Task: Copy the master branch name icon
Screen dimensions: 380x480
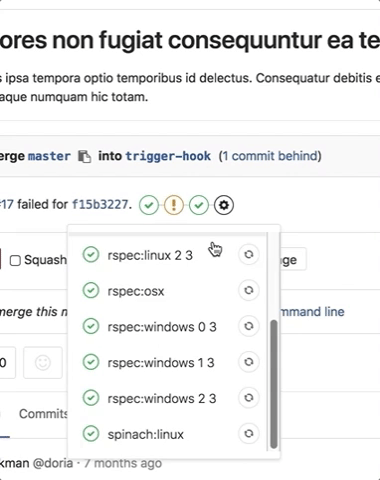Action: [x=84, y=156]
